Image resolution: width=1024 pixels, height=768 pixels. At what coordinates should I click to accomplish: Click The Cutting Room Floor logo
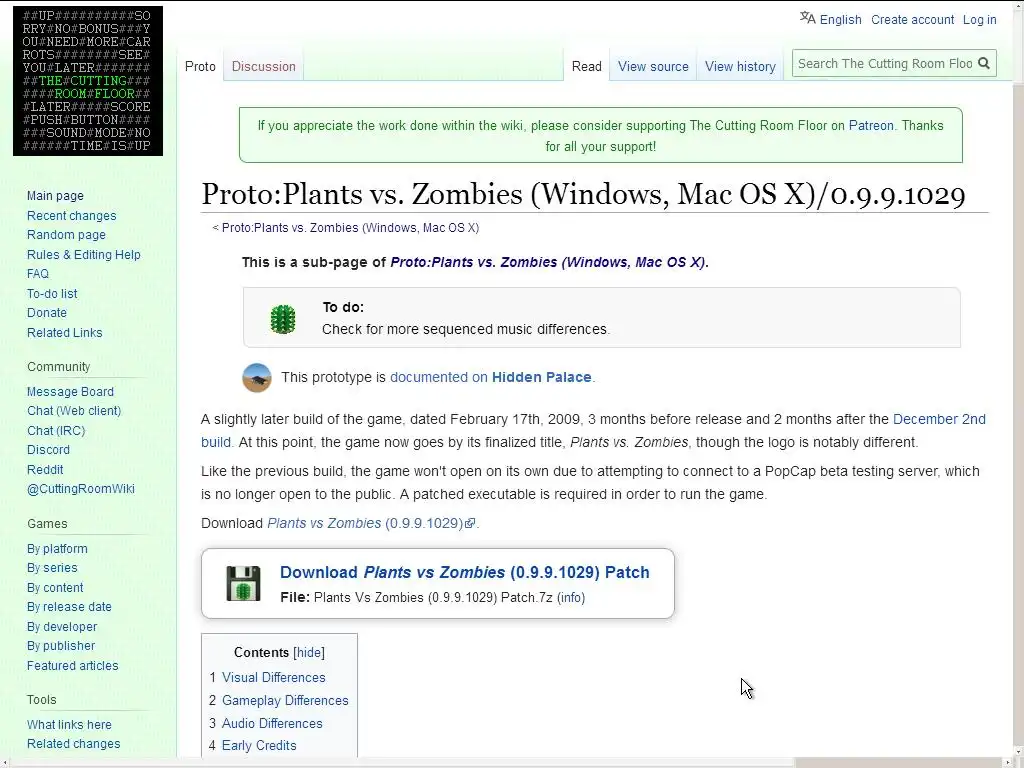pos(88,81)
